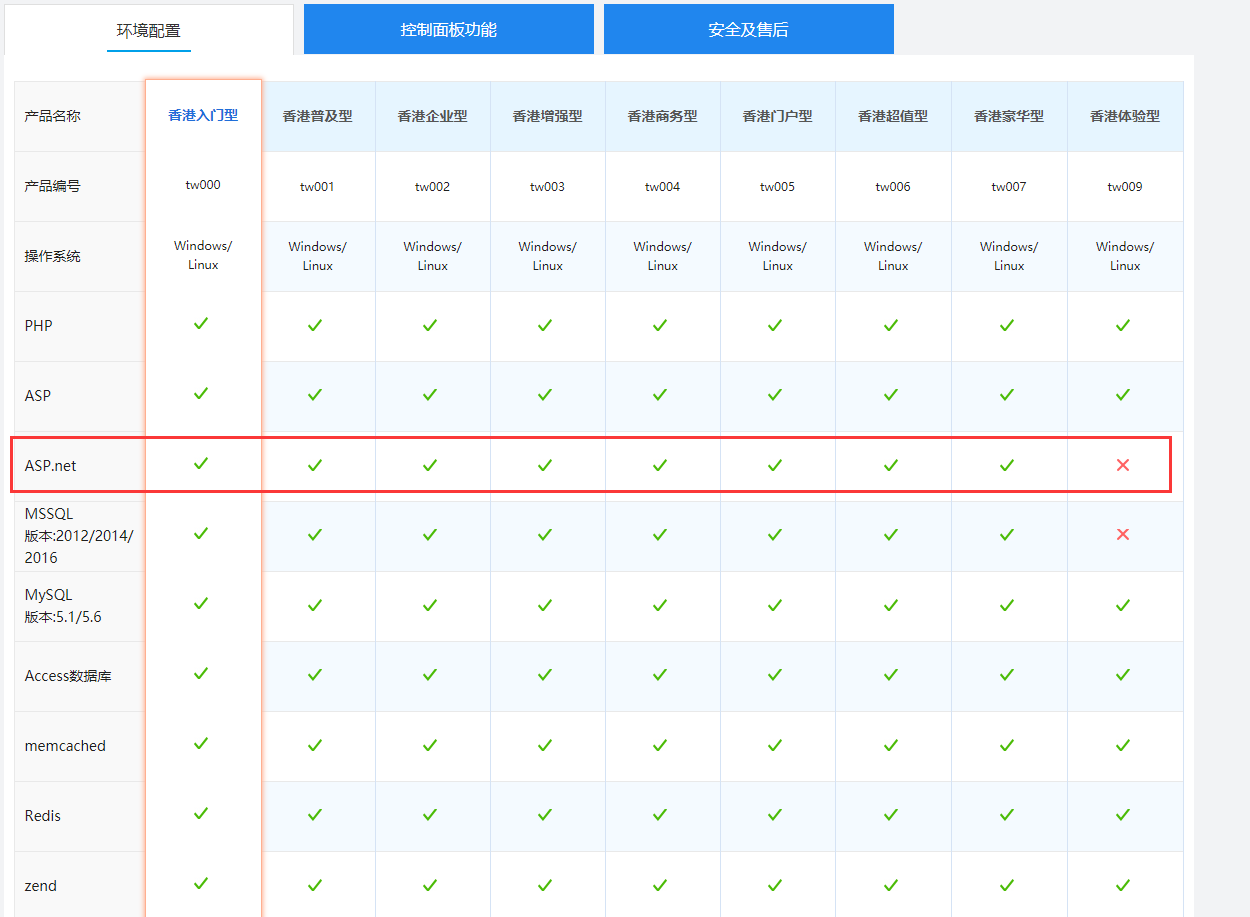This screenshot has width=1250, height=917.
Task: Click the Access数据库 checkmark under 香港家华型
Action: tap(1007, 674)
